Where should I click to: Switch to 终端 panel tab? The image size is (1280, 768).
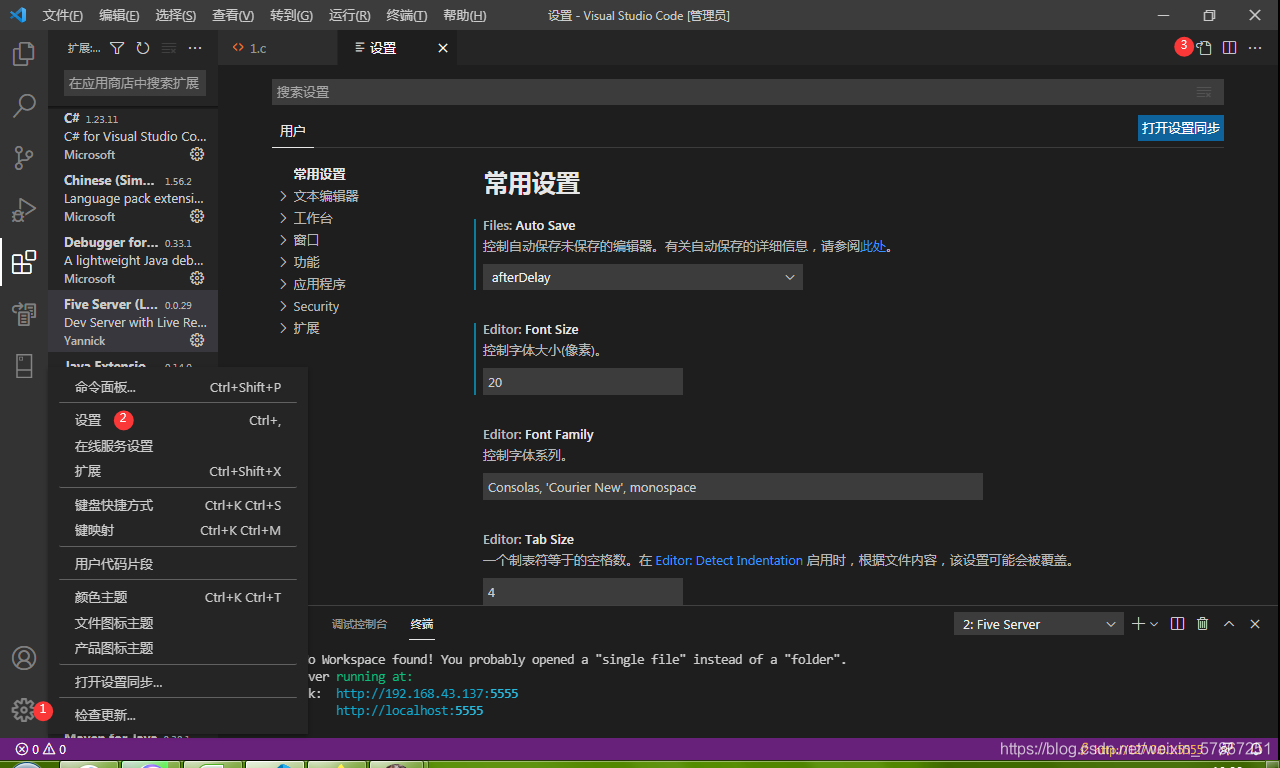[x=422, y=624]
